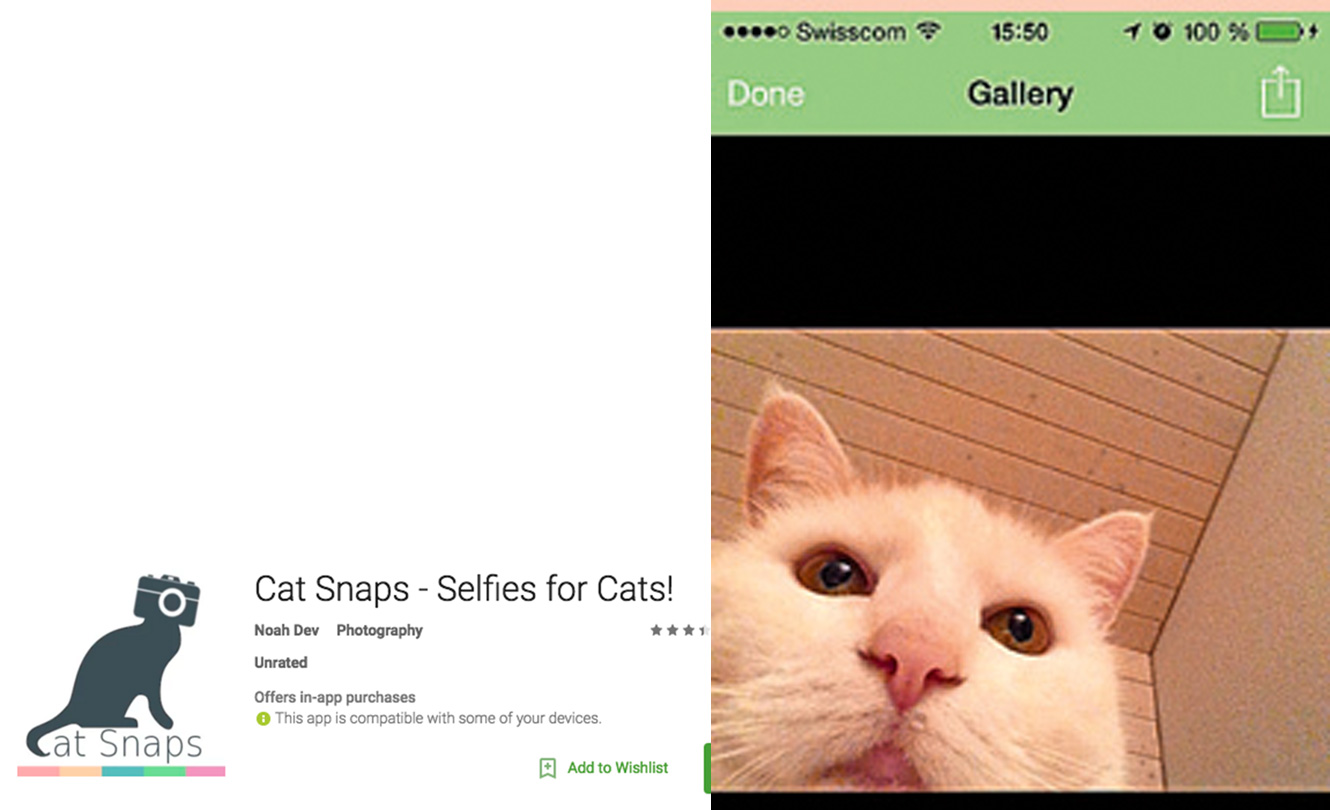The height and width of the screenshot is (810, 1330).
Task: Tap the Wi-Fi icon in status bar
Action: tap(930, 31)
